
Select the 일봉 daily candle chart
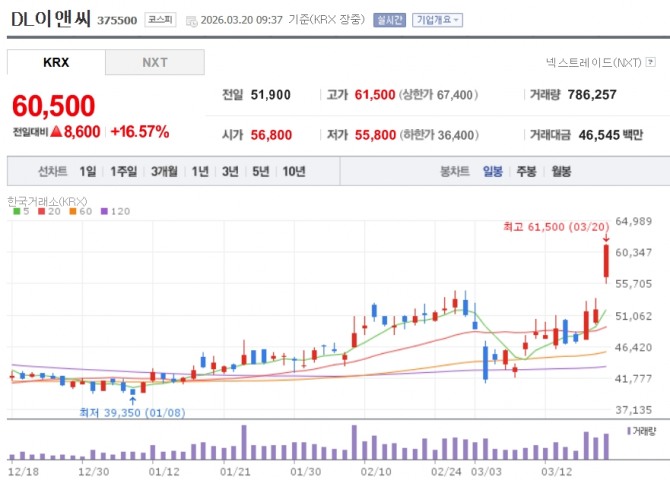(492, 171)
